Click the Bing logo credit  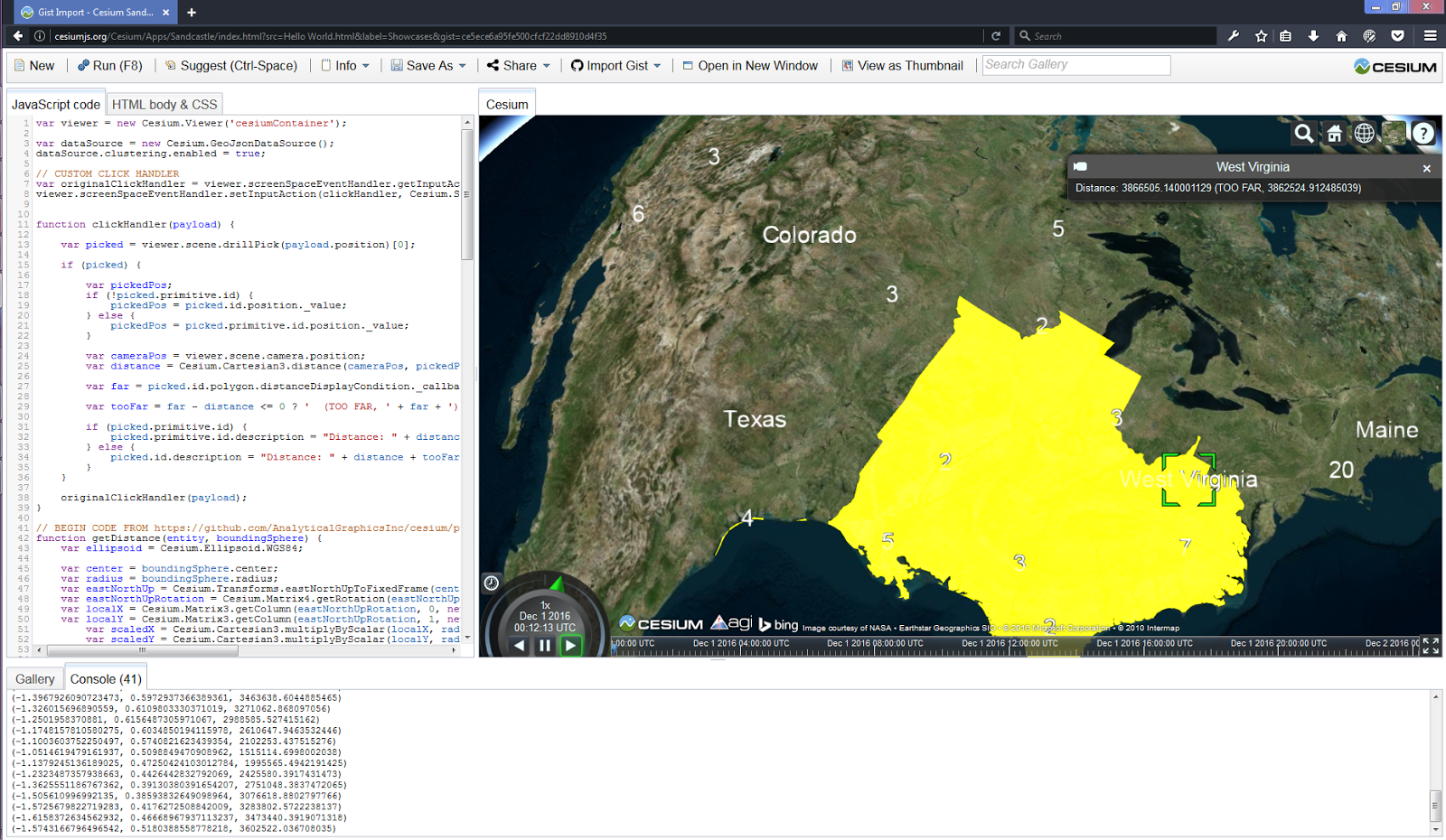click(x=778, y=624)
